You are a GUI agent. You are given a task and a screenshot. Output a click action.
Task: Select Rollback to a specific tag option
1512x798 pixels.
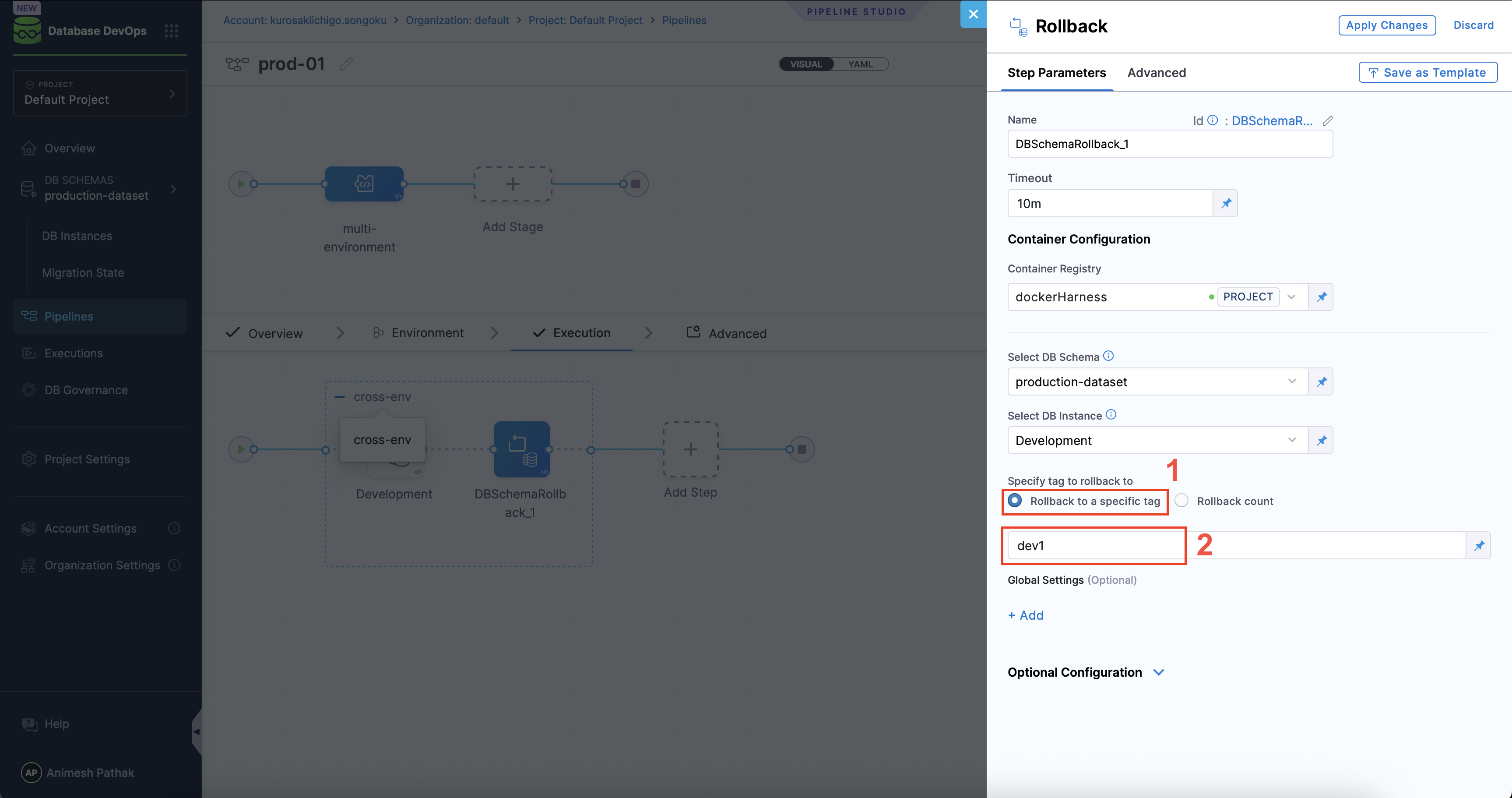click(x=1015, y=501)
